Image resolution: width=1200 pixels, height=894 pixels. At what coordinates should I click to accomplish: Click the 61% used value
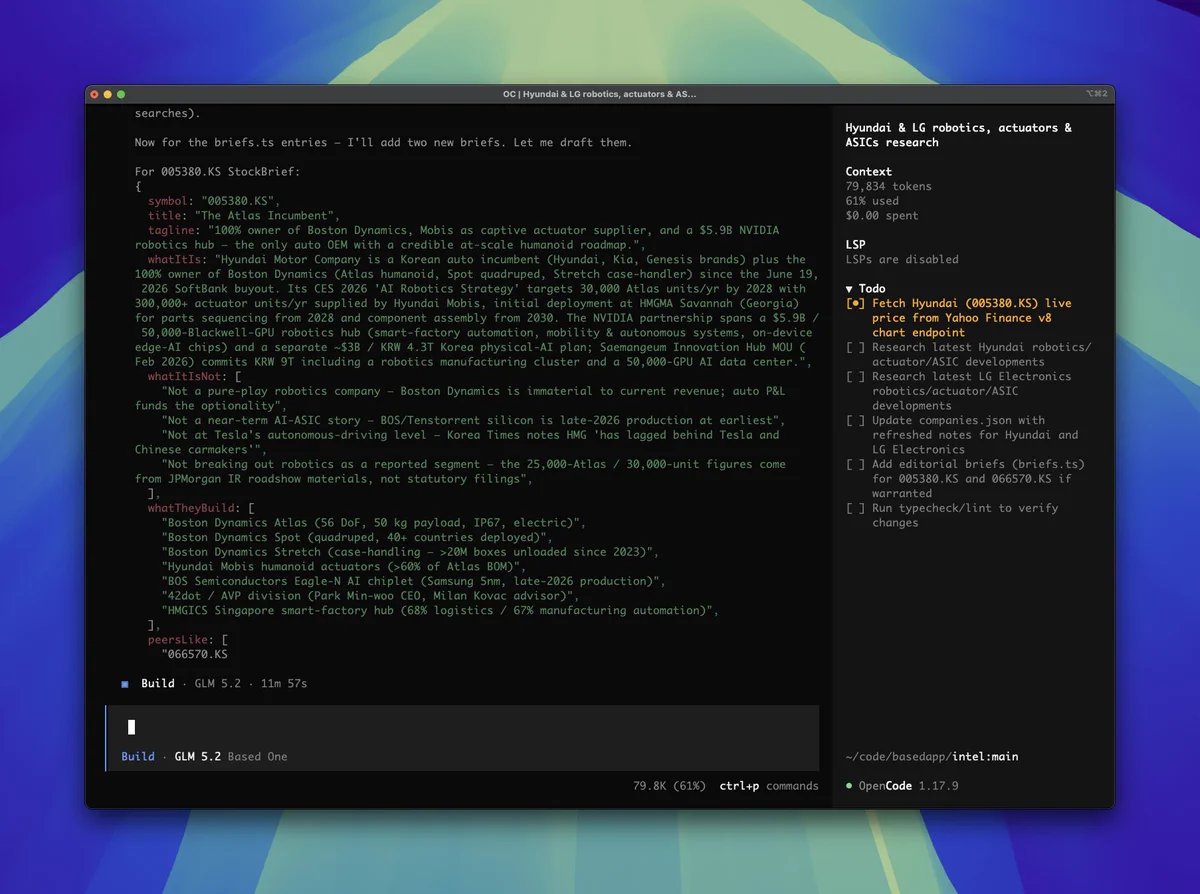click(x=872, y=201)
